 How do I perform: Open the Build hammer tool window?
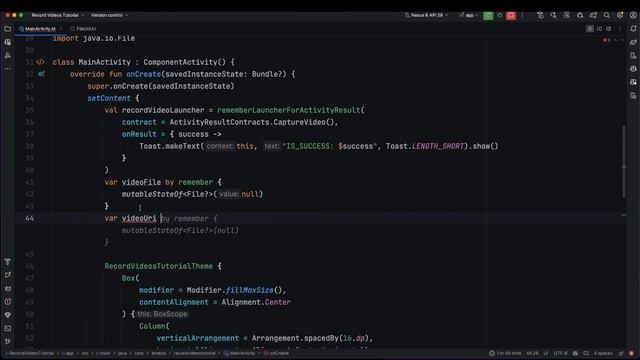click(x=7, y=262)
